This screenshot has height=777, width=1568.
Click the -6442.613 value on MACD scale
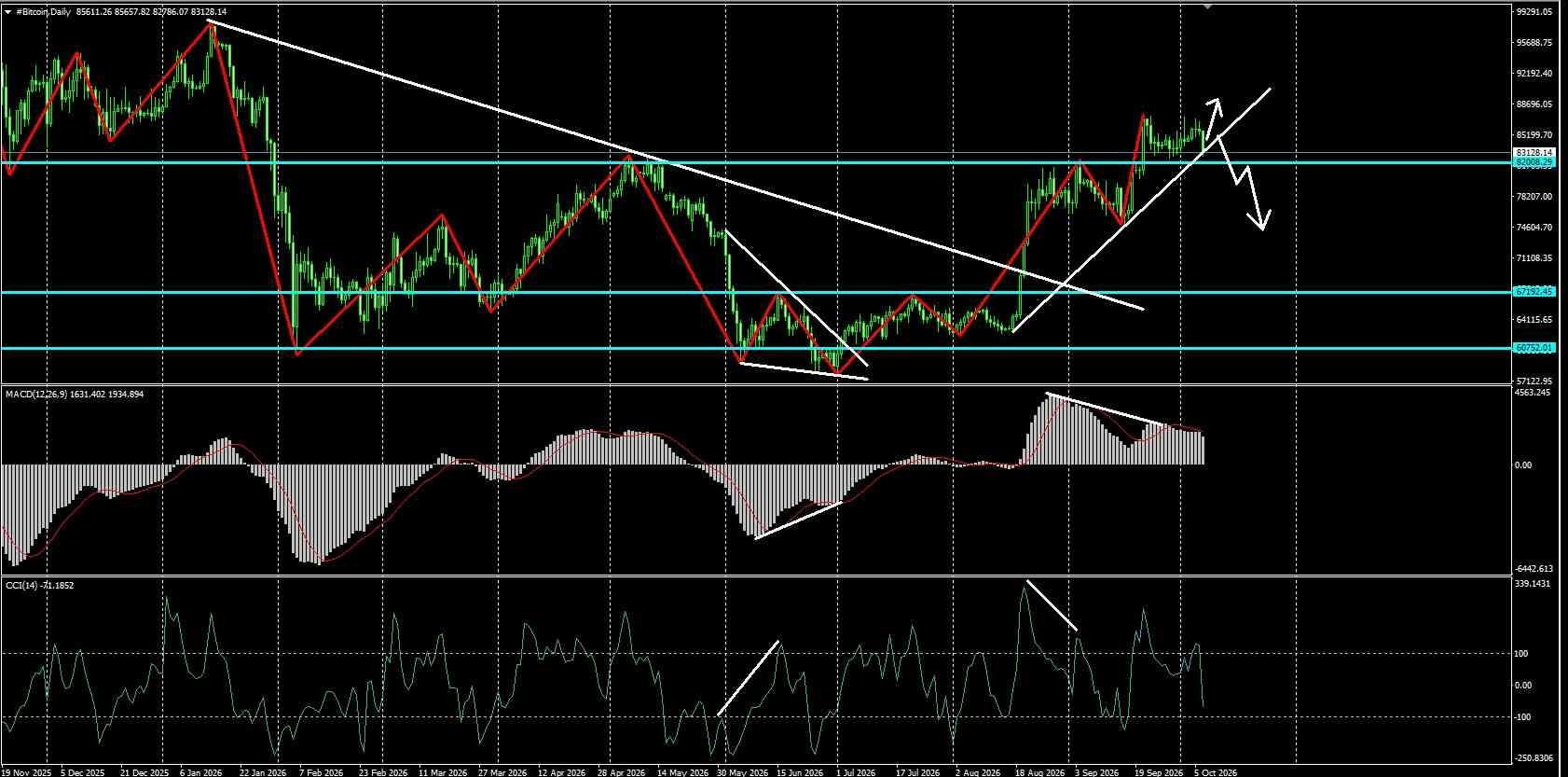(x=1534, y=568)
